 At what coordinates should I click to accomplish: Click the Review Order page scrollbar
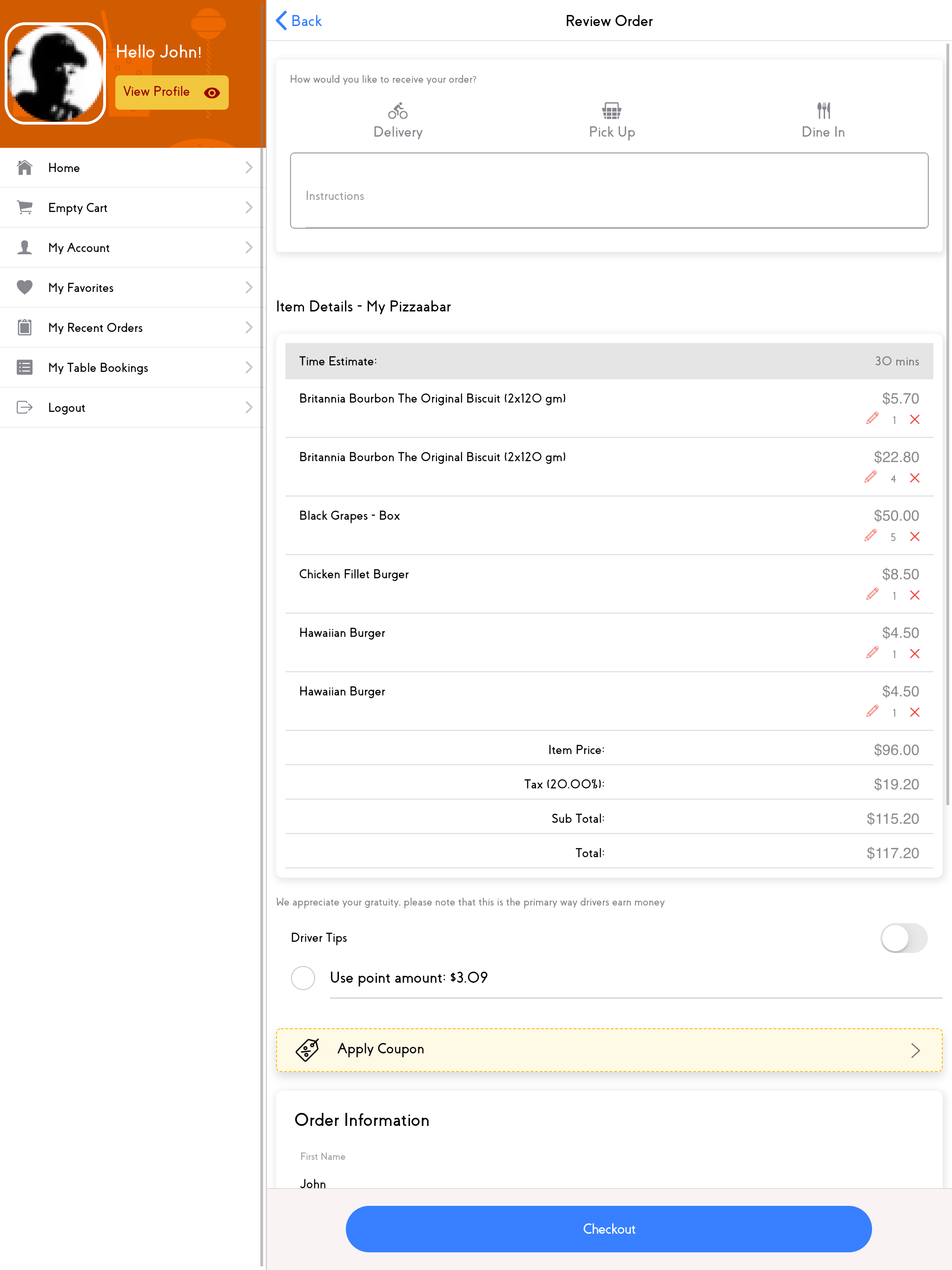point(947,425)
